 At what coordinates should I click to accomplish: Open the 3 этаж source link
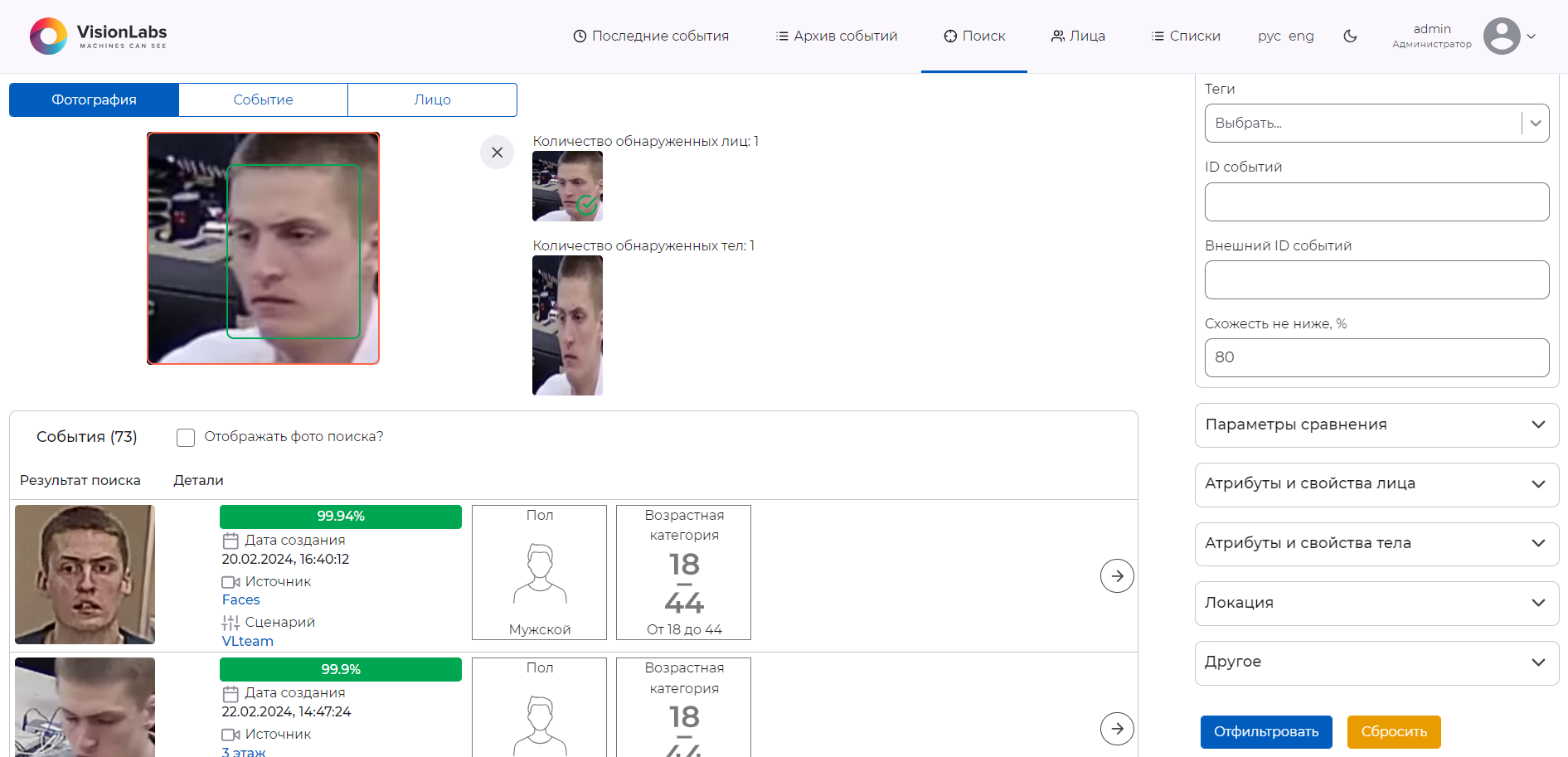coord(243,752)
